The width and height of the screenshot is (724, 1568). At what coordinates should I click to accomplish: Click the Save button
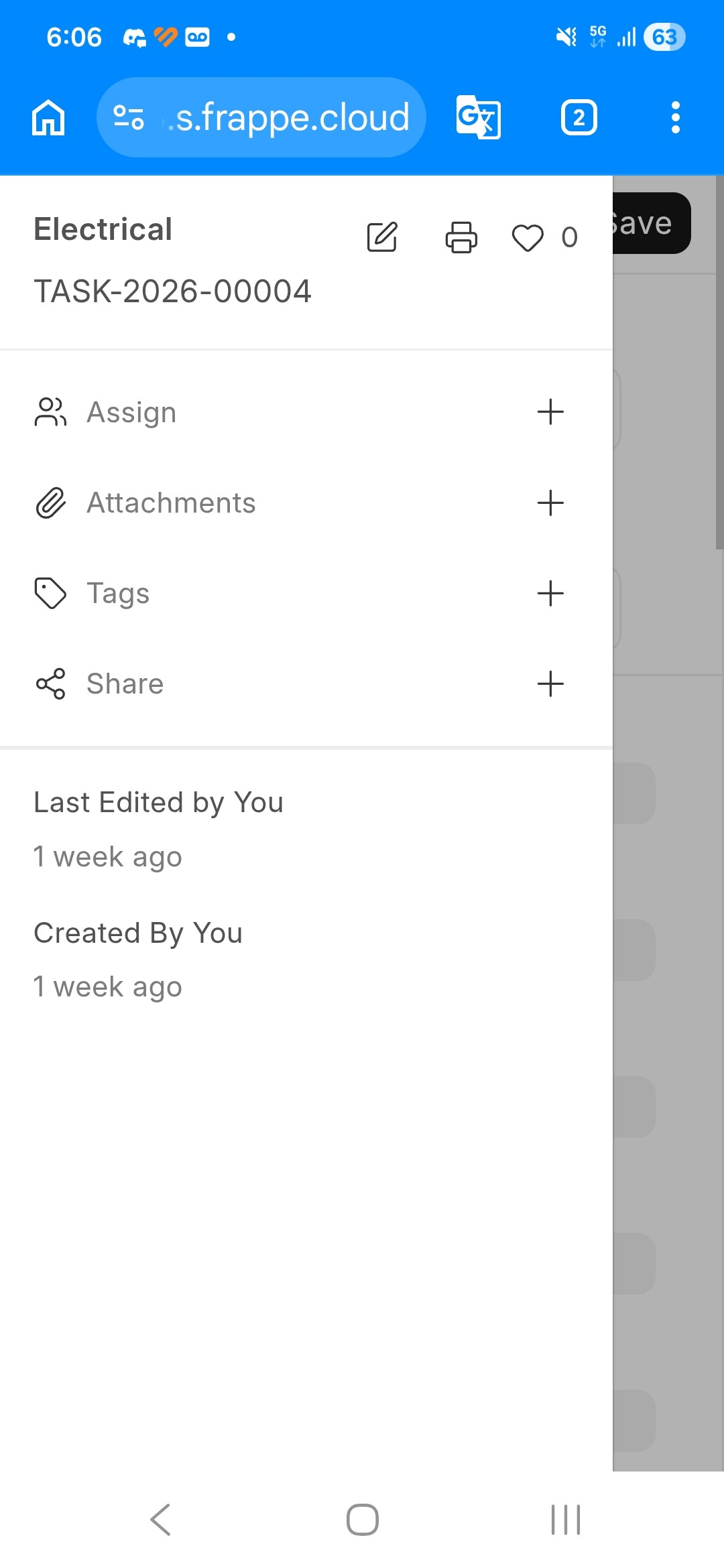click(650, 223)
